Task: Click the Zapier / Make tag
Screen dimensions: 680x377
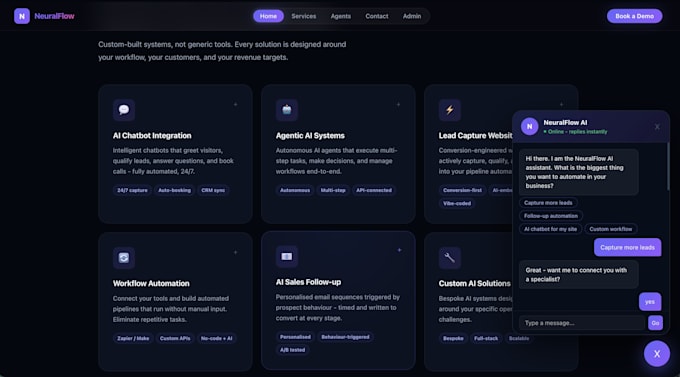Action: [x=133, y=338]
